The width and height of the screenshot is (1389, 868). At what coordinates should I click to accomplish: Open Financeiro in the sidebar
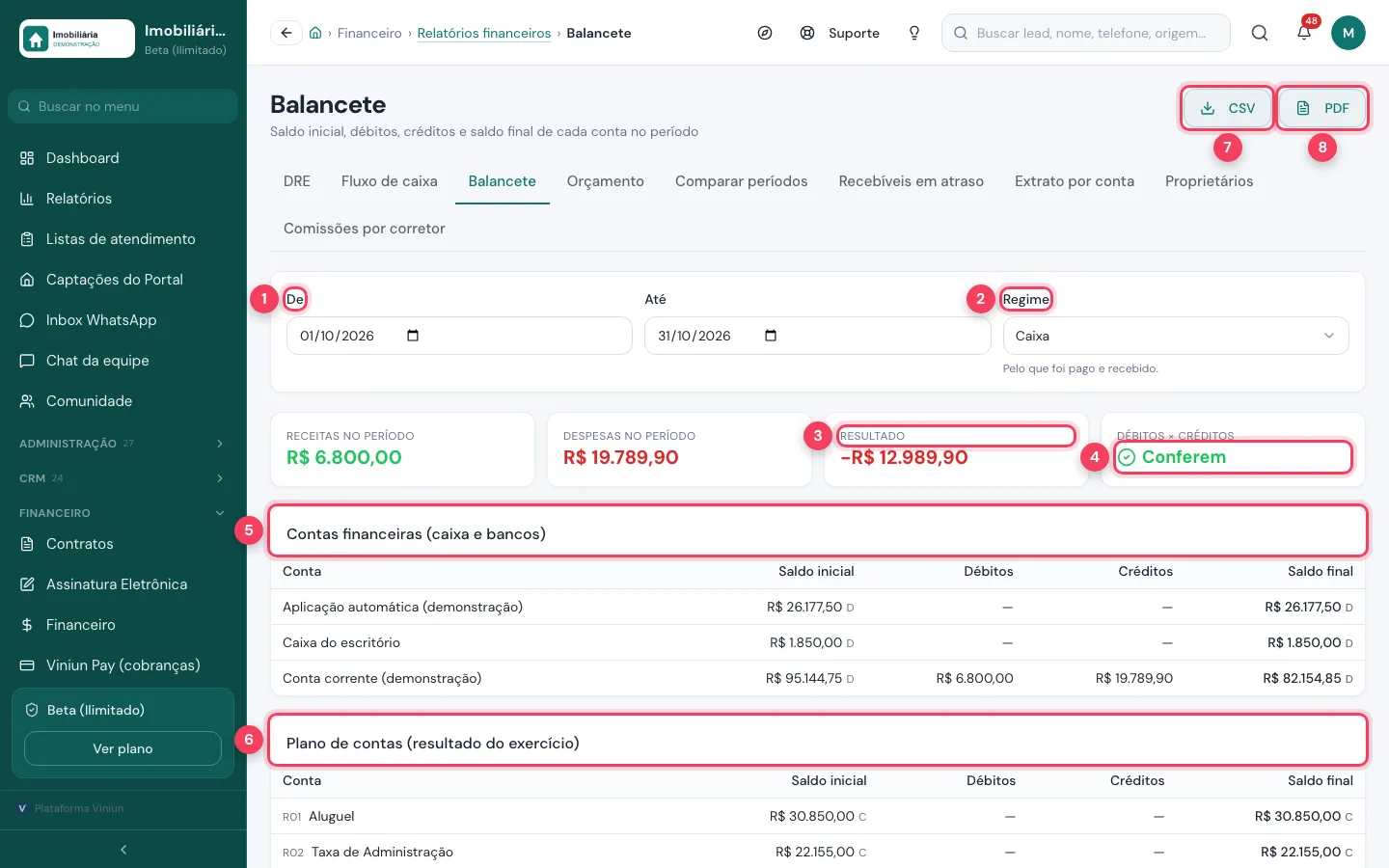[x=123, y=625]
